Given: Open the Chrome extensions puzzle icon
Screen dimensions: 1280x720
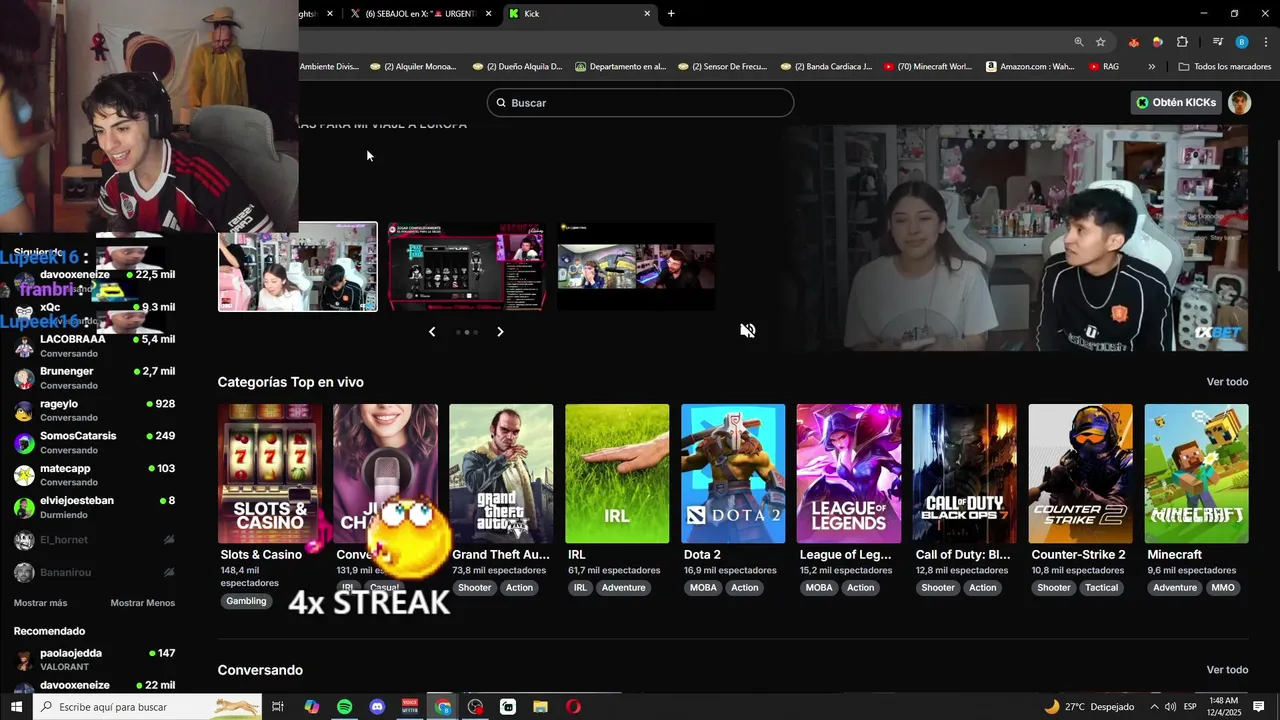Looking at the screenshot, I should click(1182, 42).
